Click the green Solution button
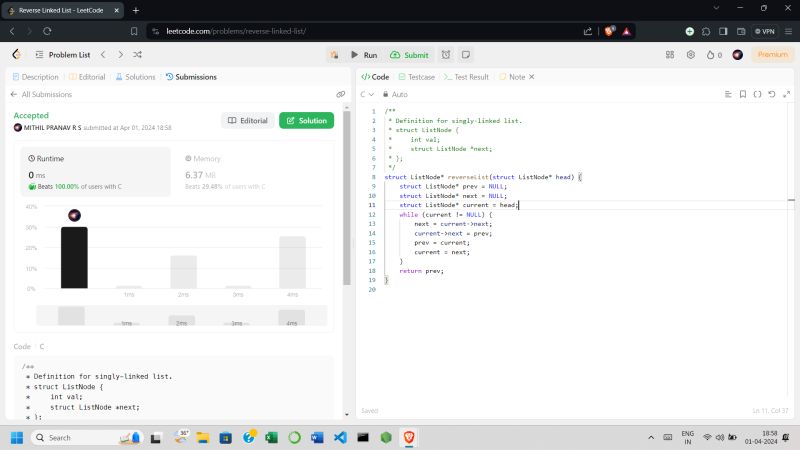 pyautogui.click(x=306, y=120)
